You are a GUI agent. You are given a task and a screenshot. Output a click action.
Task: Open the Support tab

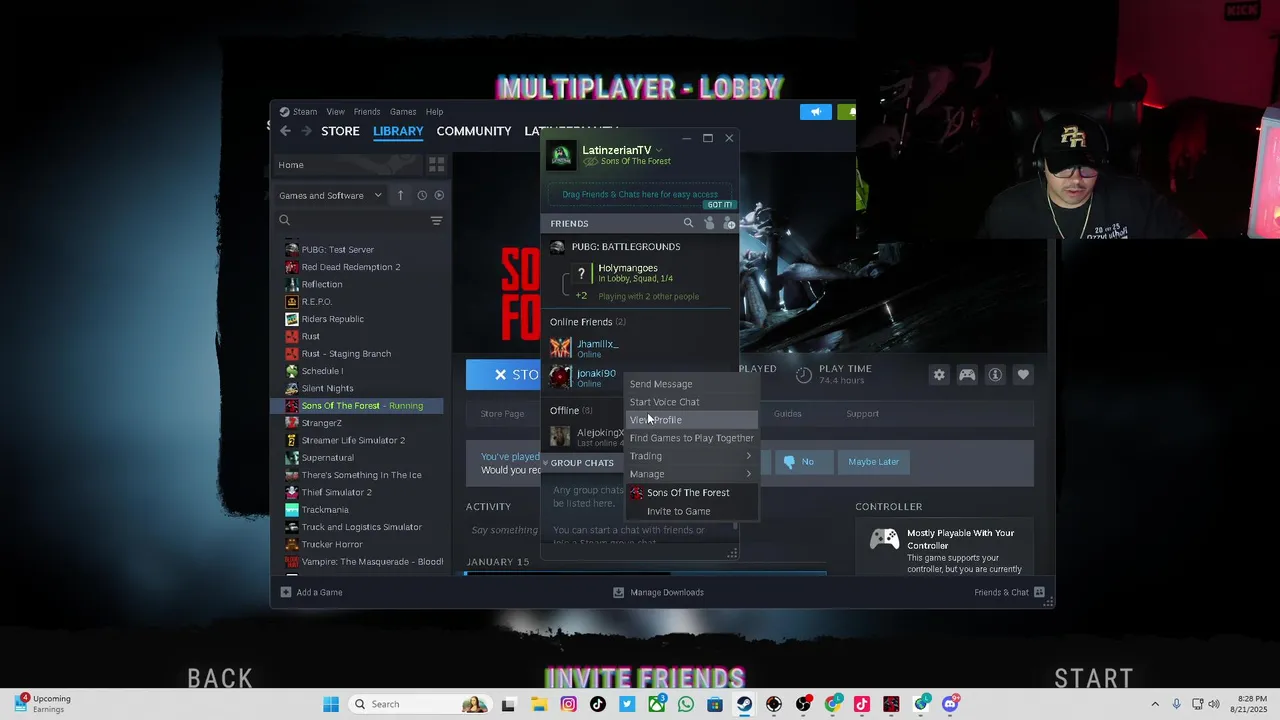tap(862, 414)
